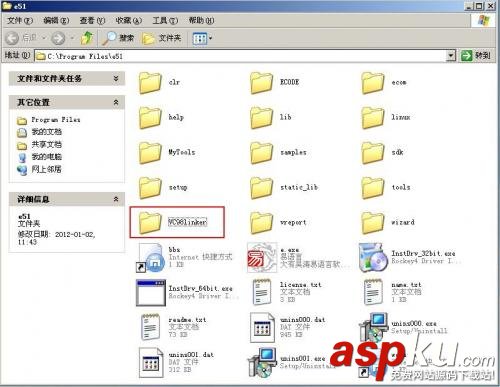Screen dimensions: 500x387
Task: Open the File (文件) menu
Action: coord(20,21)
